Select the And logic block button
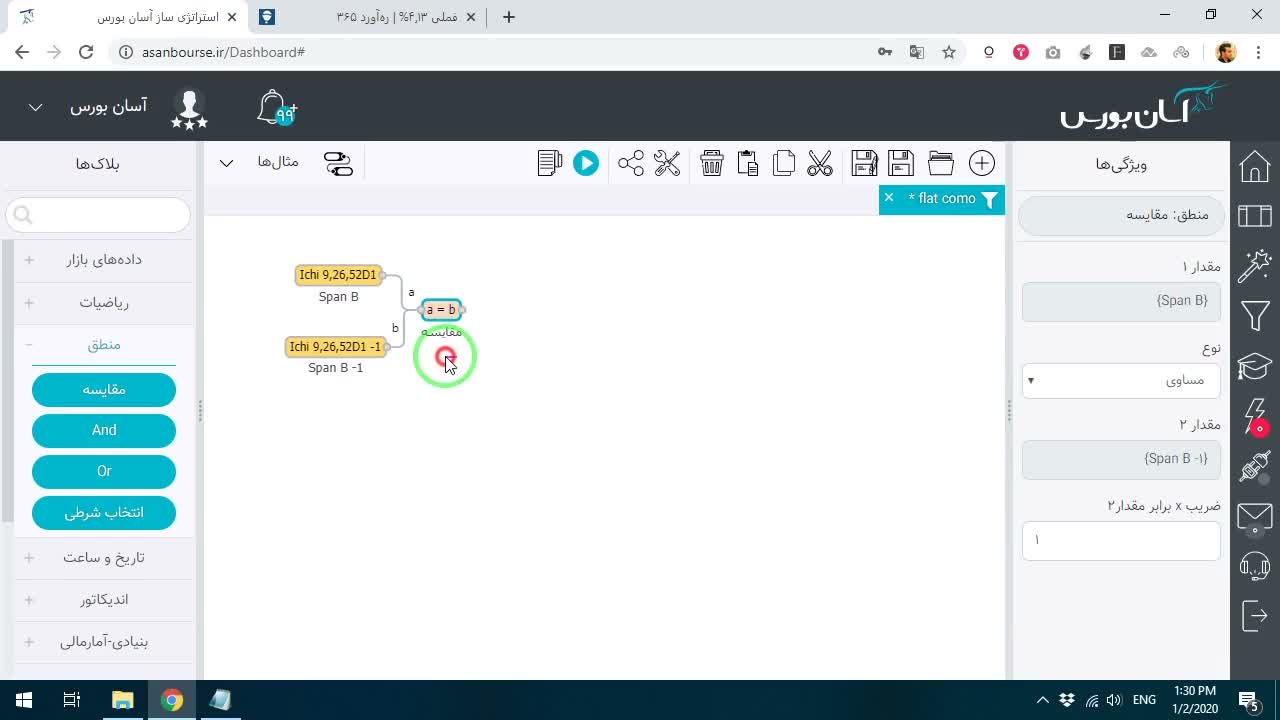This screenshot has height=720, width=1280. pos(104,430)
